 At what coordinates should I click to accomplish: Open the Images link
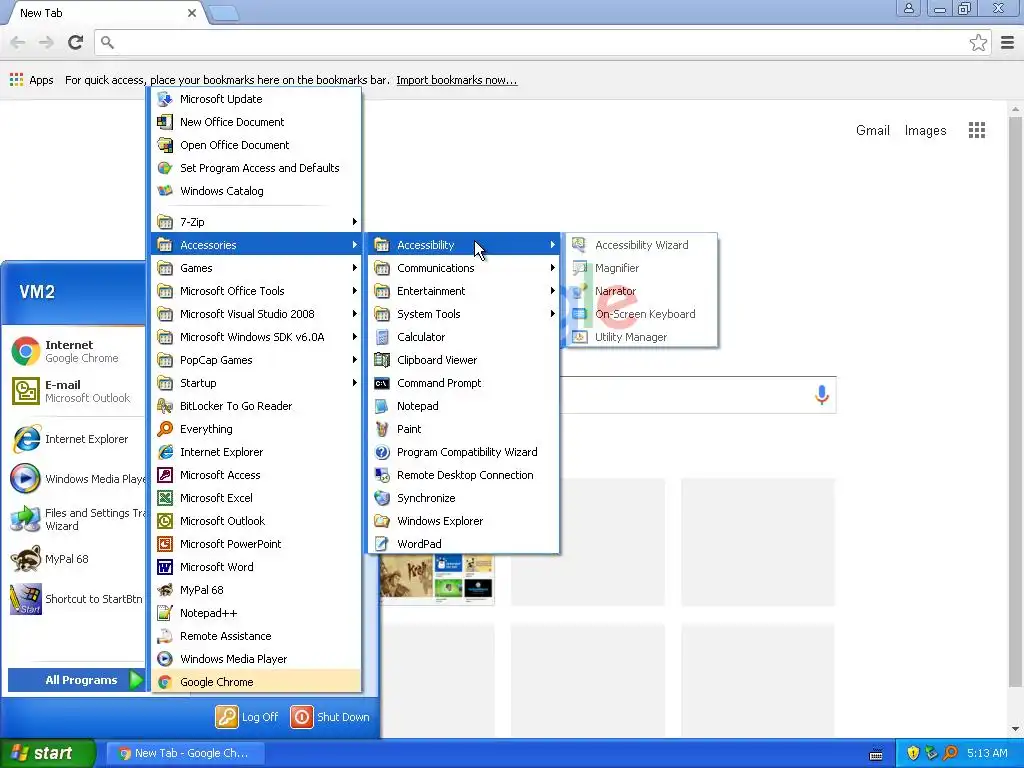click(x=925, y=131)
